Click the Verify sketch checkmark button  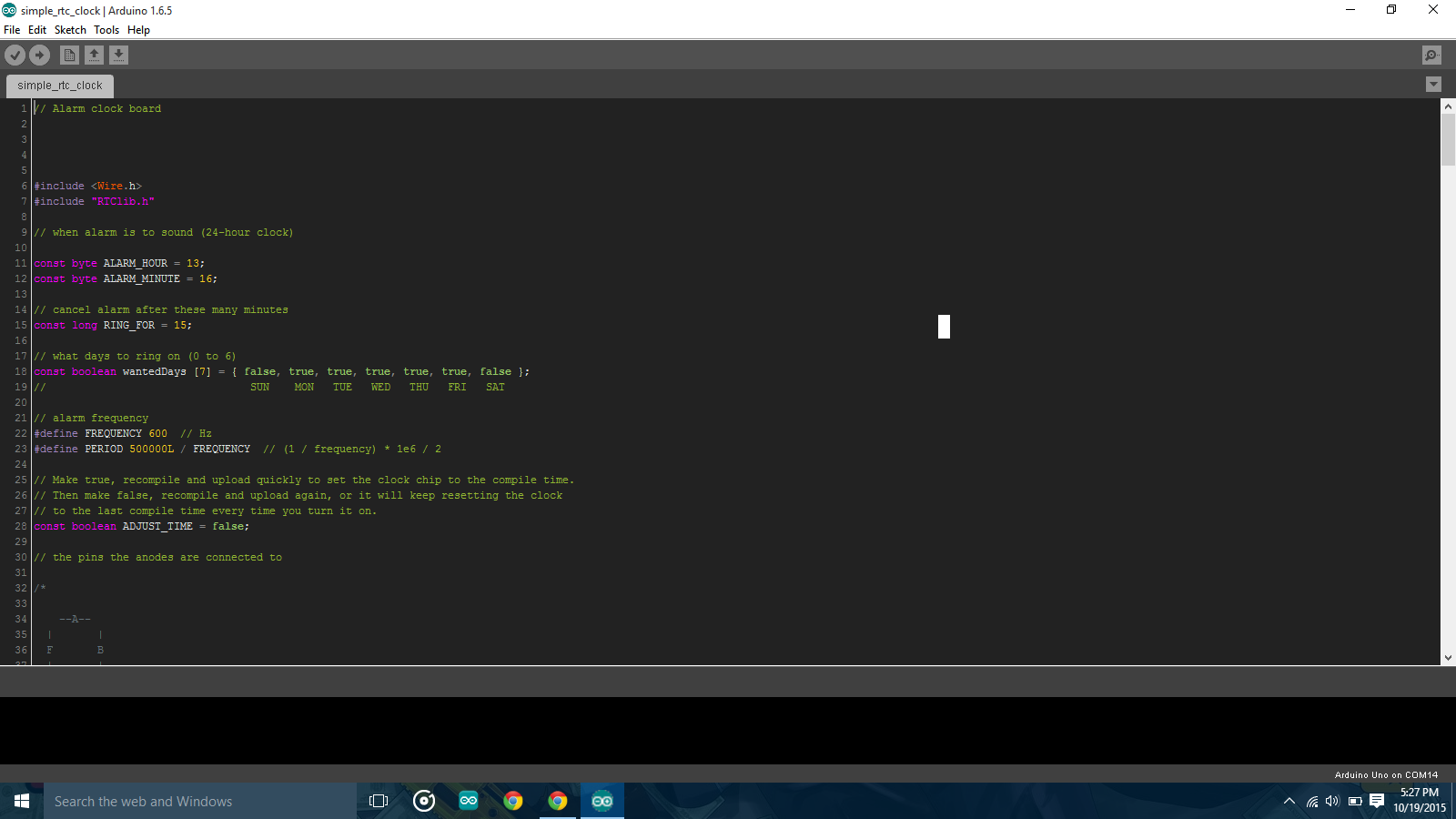click(x=15, y=56)
